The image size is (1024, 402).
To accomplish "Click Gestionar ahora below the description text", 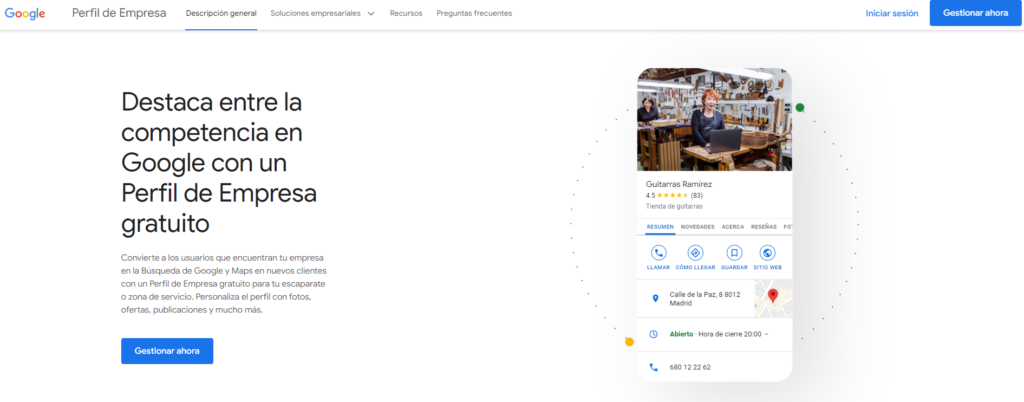I will point(167,351).
